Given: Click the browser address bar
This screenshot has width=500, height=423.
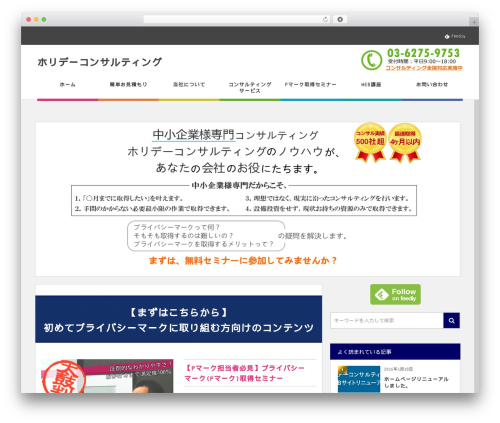Looking at the screenshot, I should pyautogui.click(x=237, y=19).
